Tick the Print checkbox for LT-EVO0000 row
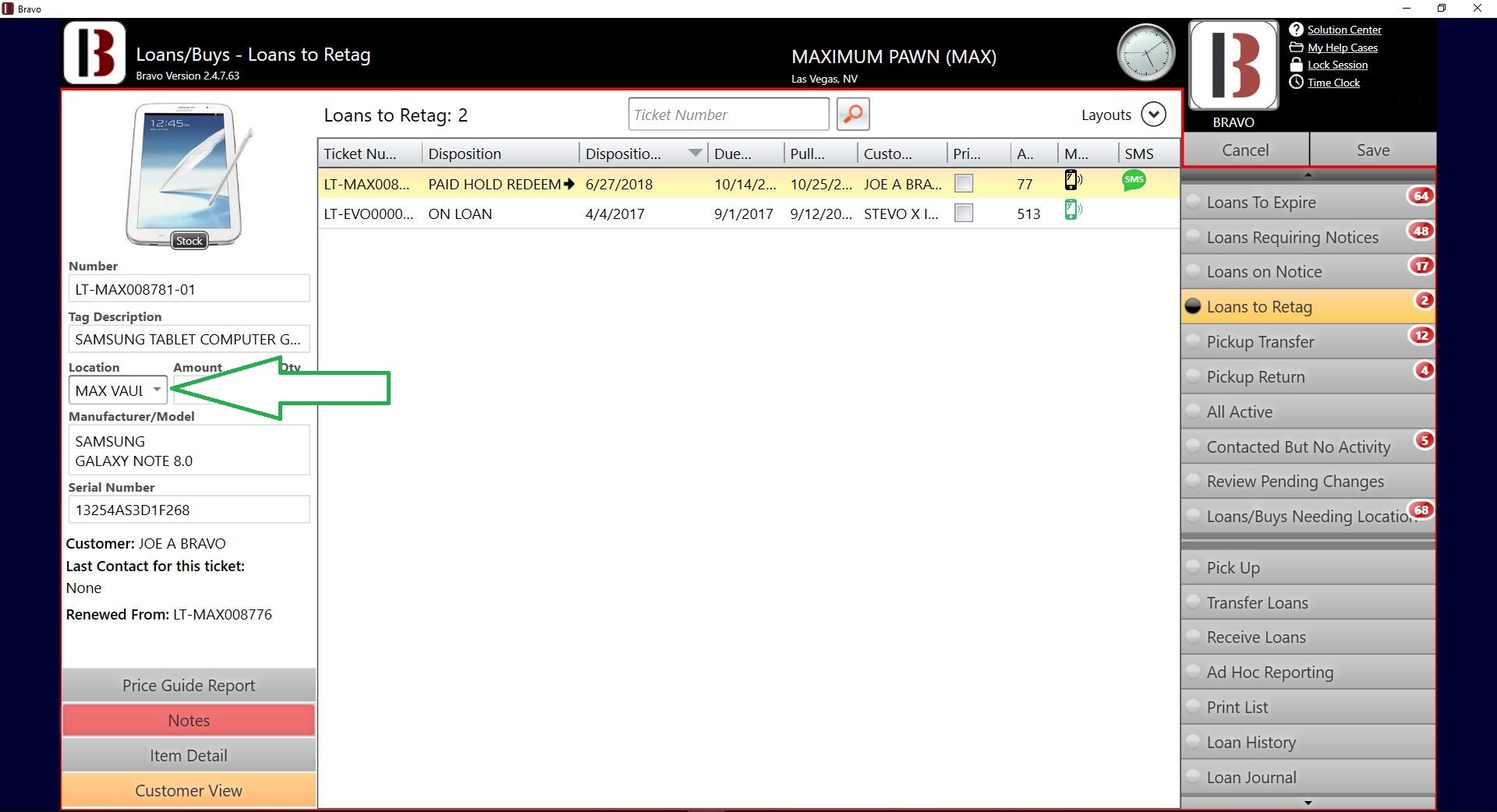Image resolution: width=1497 pixels, height=812 pixels. [x=964, y=213]
